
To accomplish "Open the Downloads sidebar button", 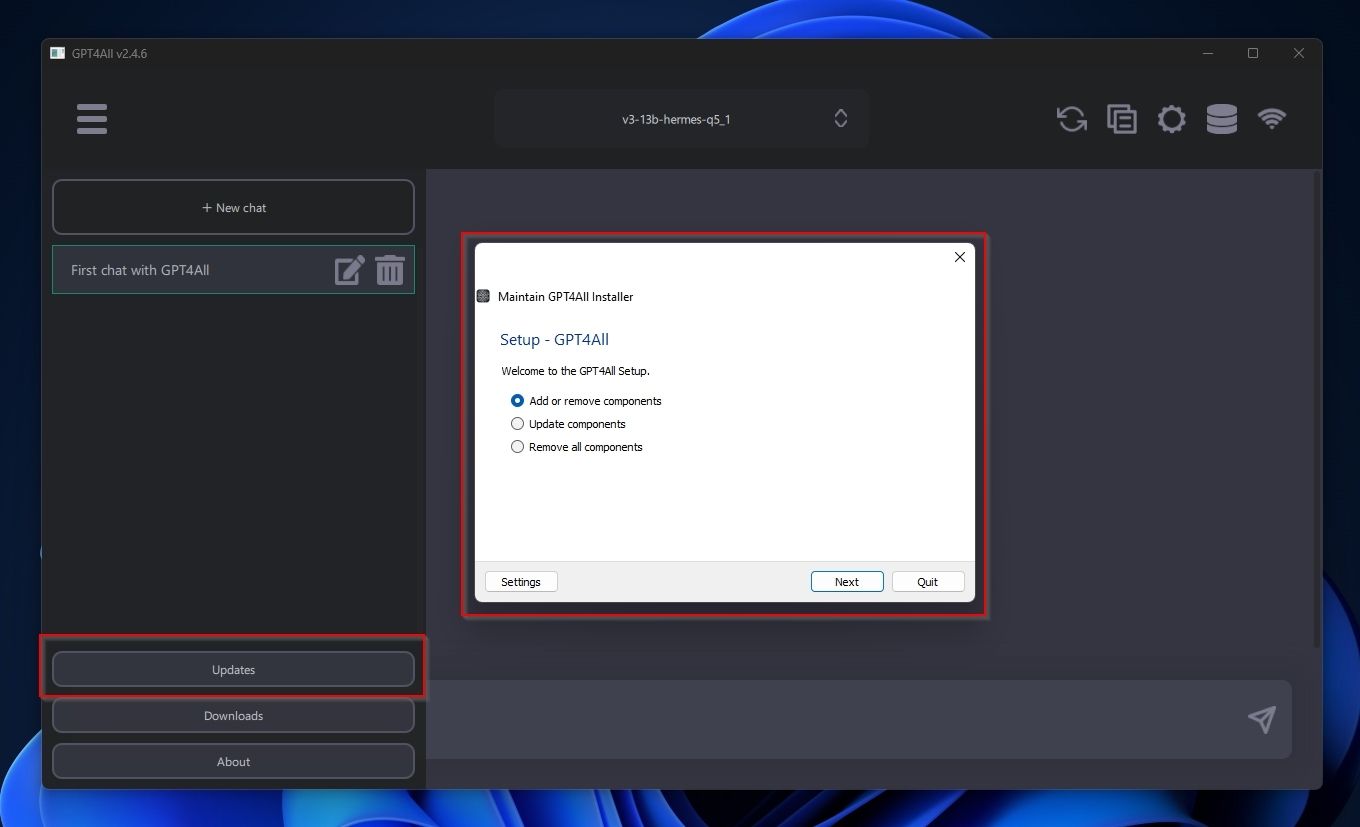I will coord(233,716).
